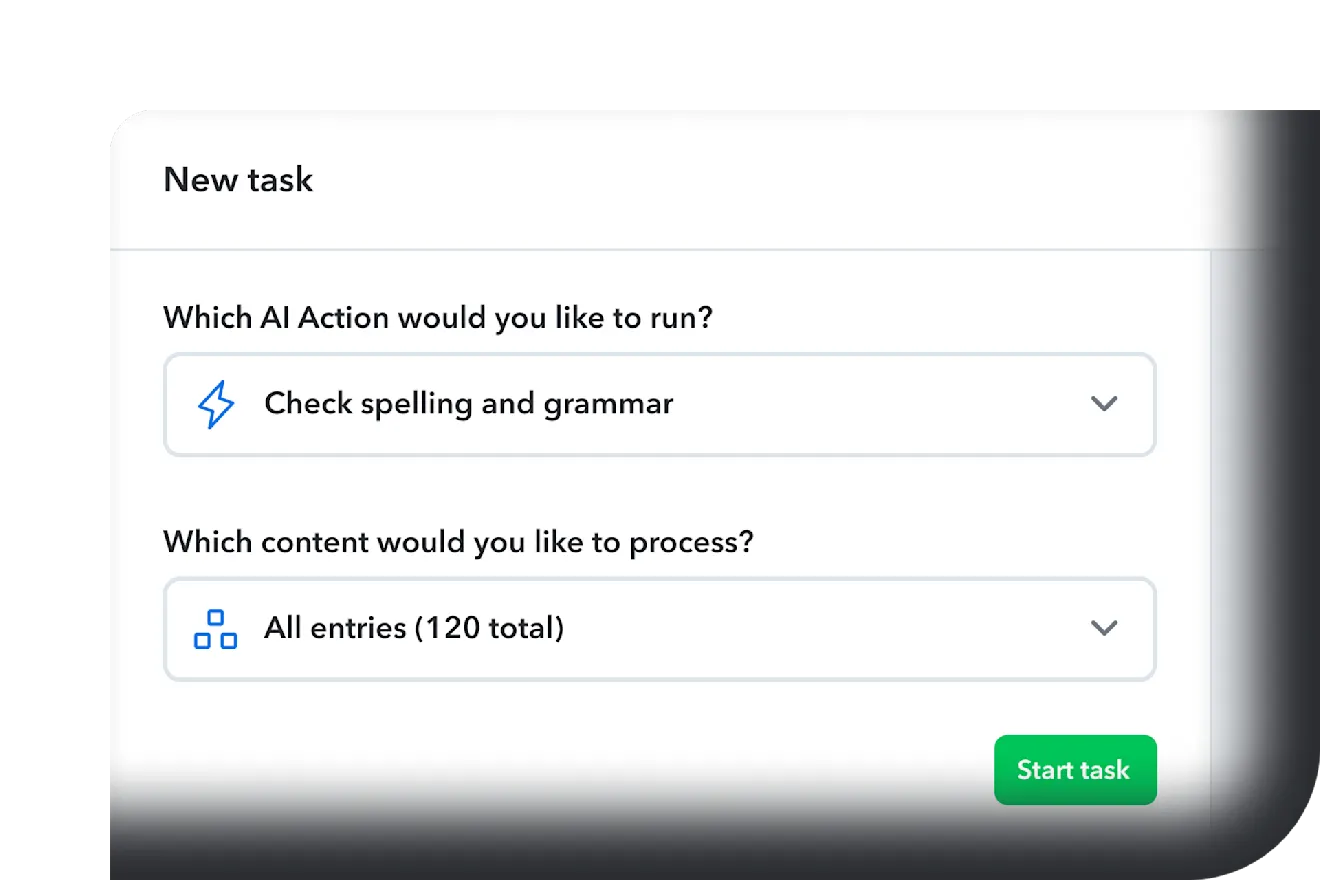Viewport: 1320px width, 880px height.
Task: Select the "All entries (120 total)" text
Action: click(x=414, y=628)
